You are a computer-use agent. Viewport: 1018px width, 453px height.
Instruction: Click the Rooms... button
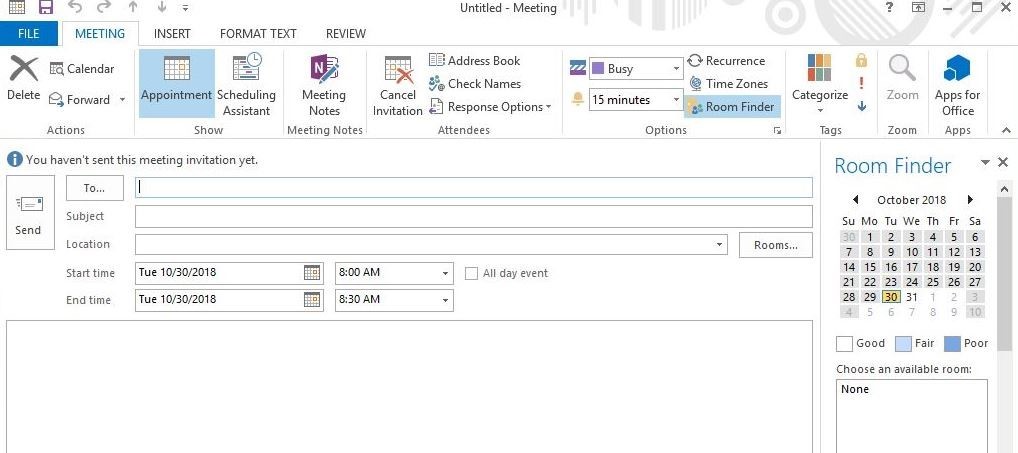pyautogui.click(x=775, y=245)
